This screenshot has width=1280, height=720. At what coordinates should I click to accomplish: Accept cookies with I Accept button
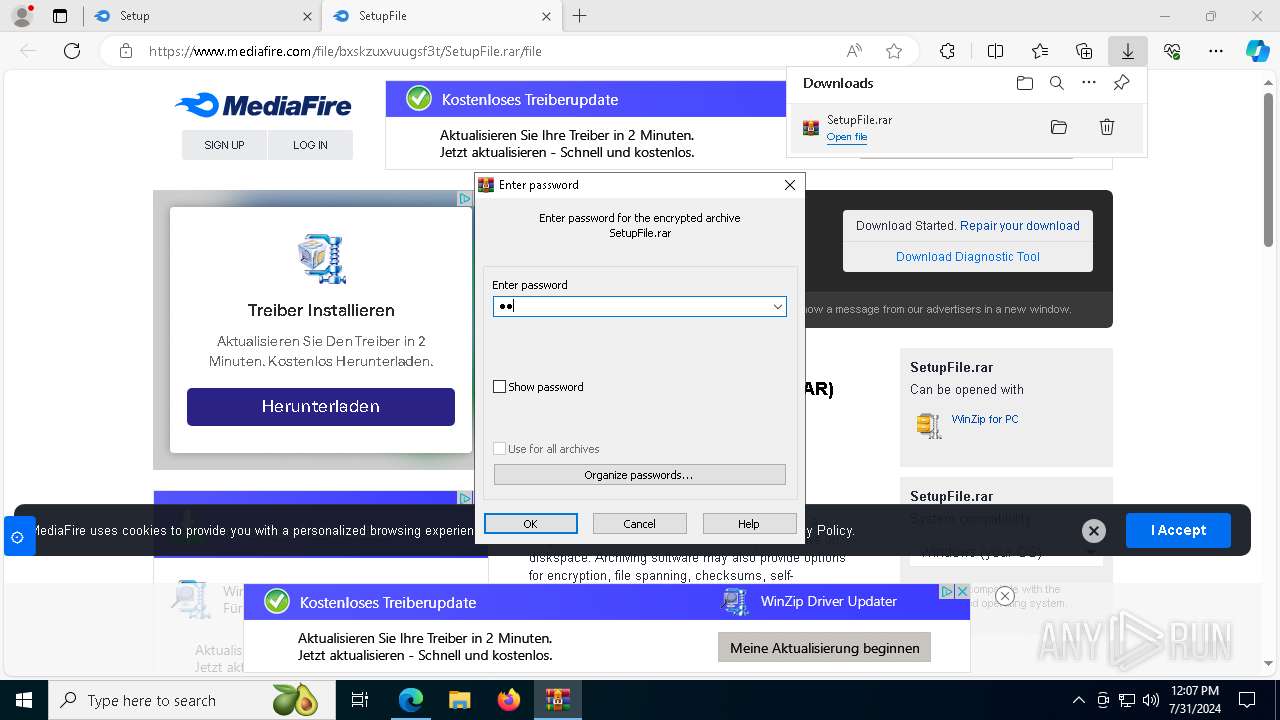1178,530
